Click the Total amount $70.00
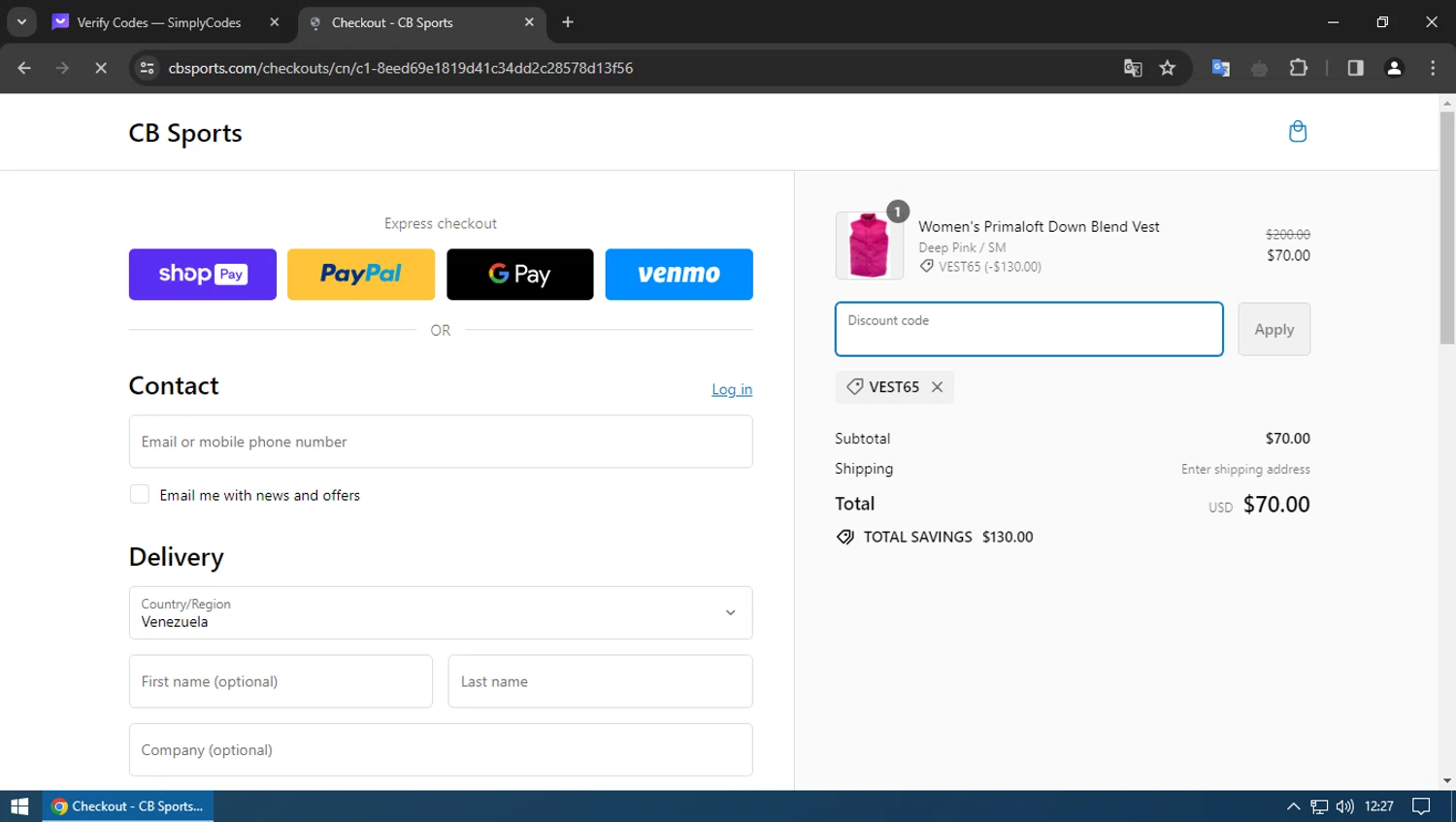Viewport: 1456px width, 822px height. click(1276, 505)
